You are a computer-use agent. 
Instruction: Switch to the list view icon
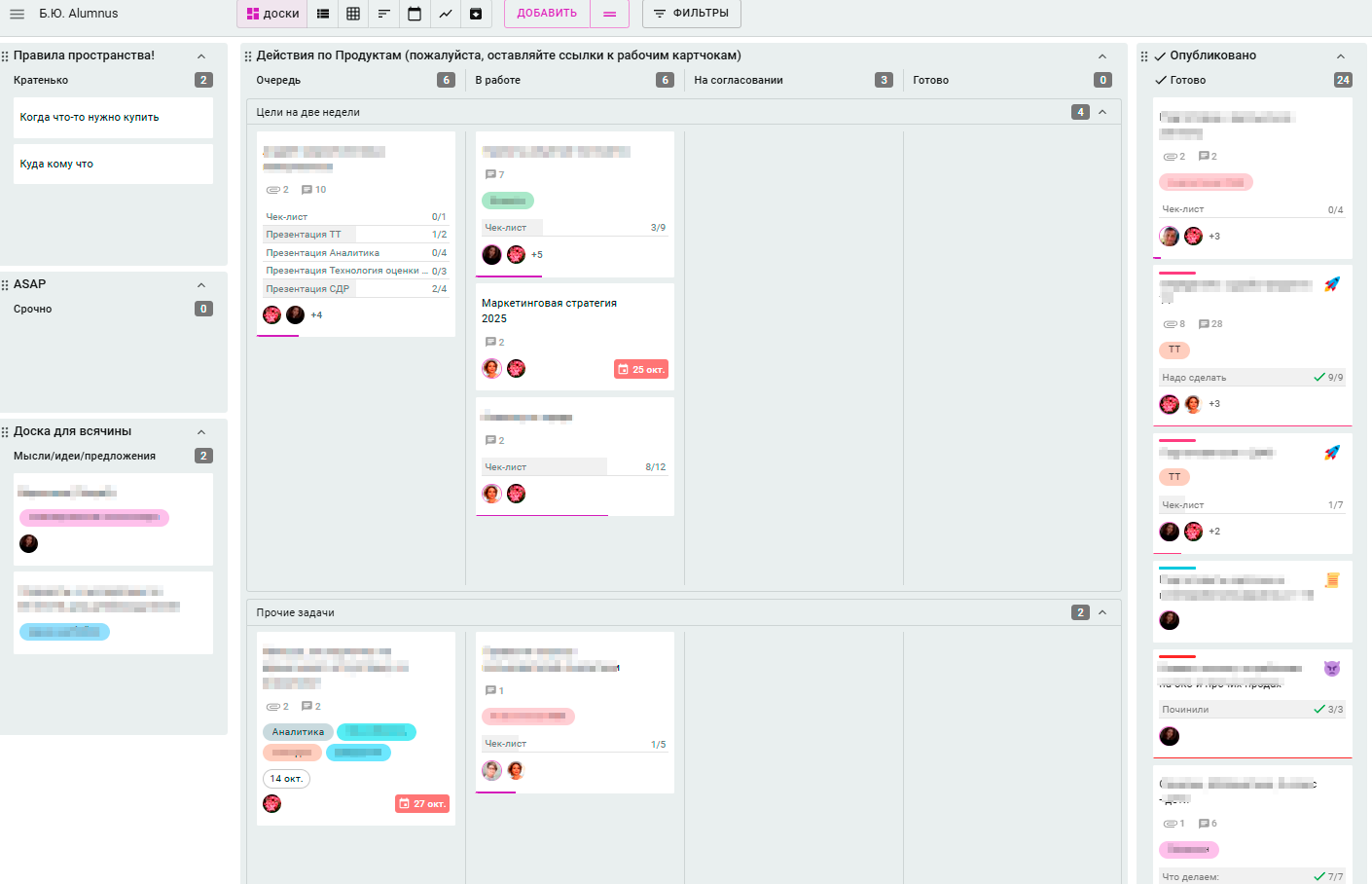pyautogui.click(x=323, y=14)
